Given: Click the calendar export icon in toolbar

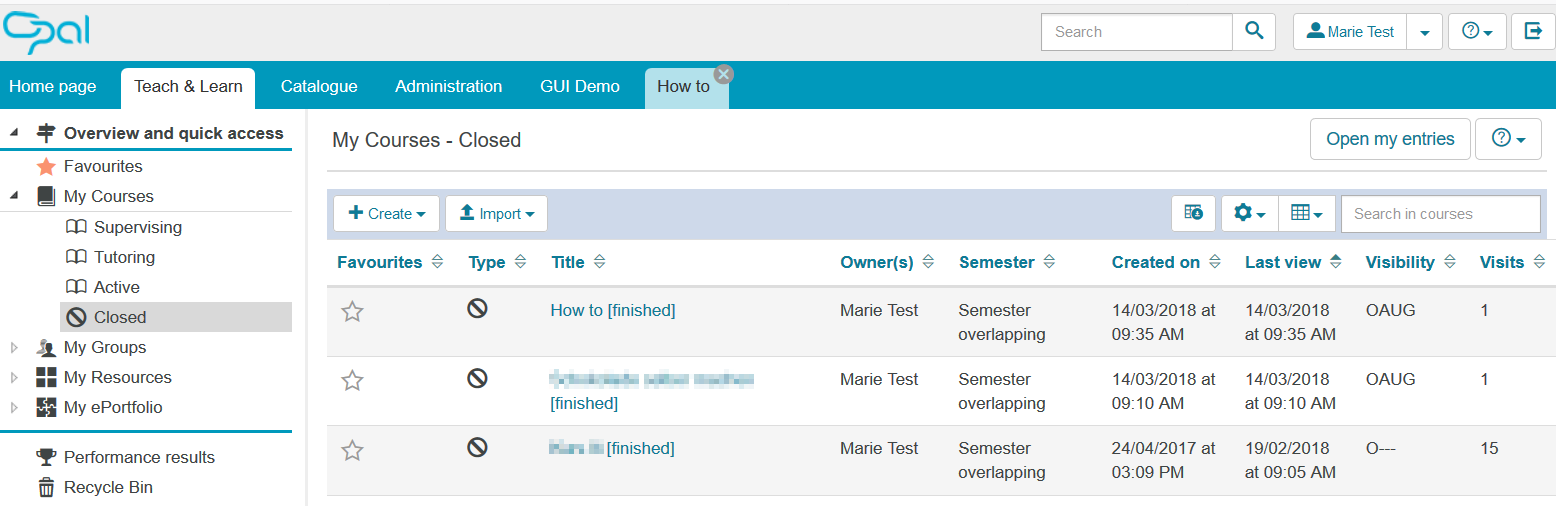Looking at the screenshot, I should 1193,213.
